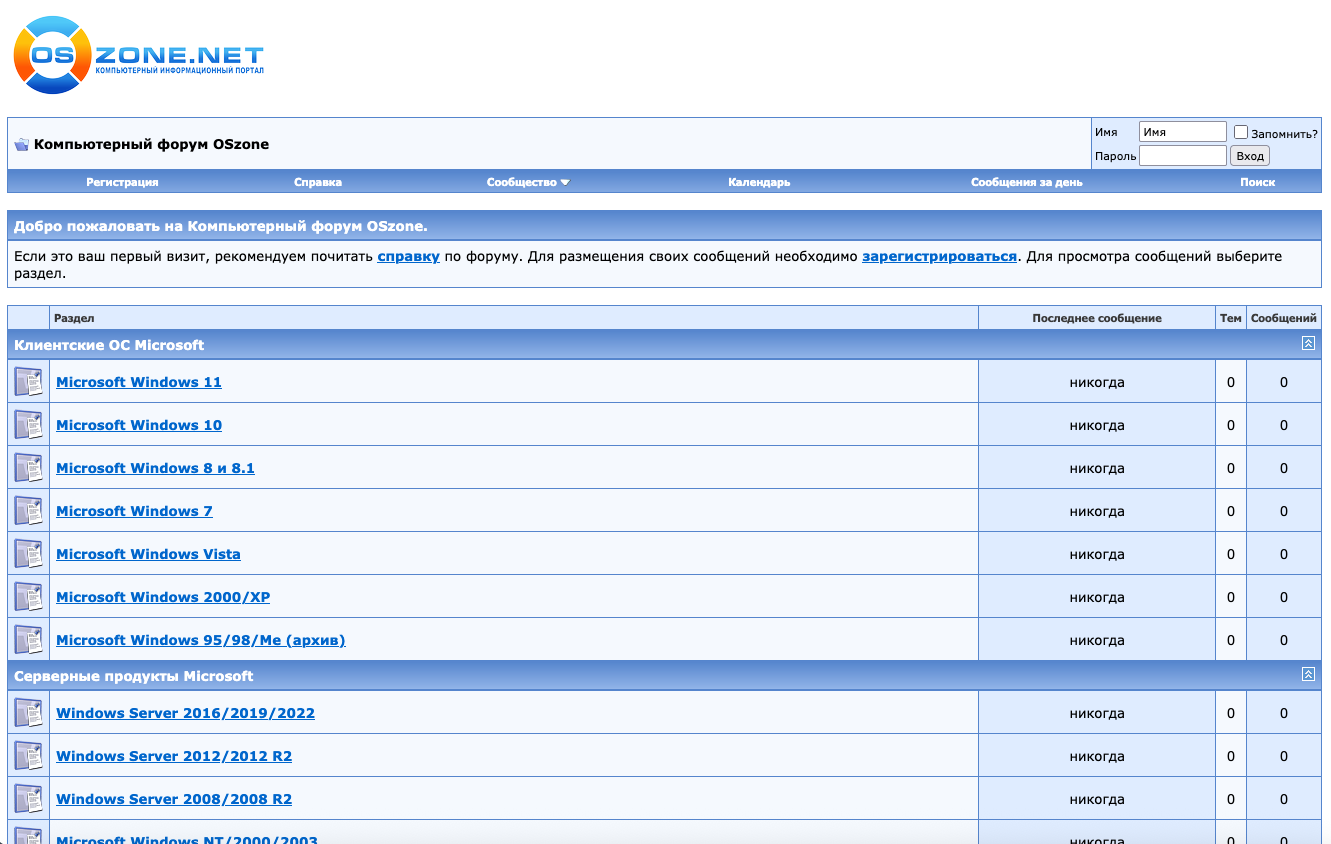
Task: Click the Сообщений column header
Action: (1284, 318)
